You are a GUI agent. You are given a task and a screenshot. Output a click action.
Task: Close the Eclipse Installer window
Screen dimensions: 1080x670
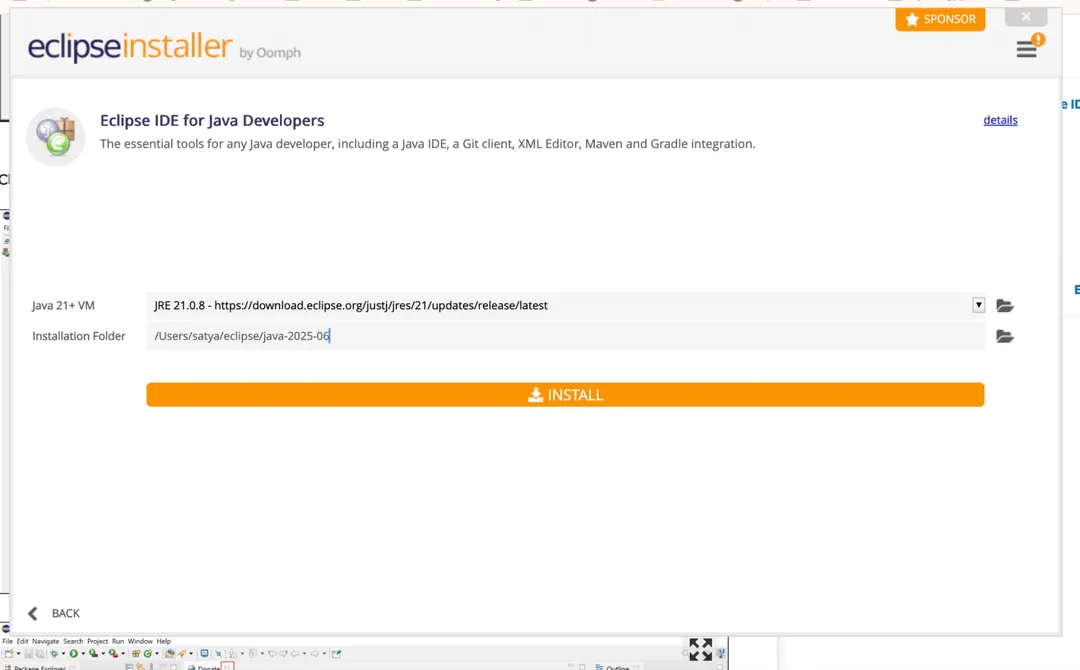coord(1026,17)
